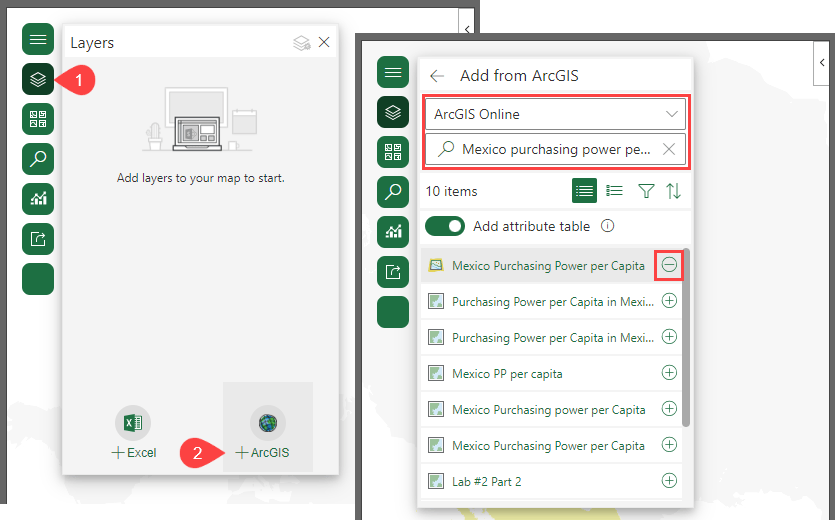The height and width of the screenshot is (520, 835).
Task: Close the Layers panel
Action: click(x=324, y=42)
